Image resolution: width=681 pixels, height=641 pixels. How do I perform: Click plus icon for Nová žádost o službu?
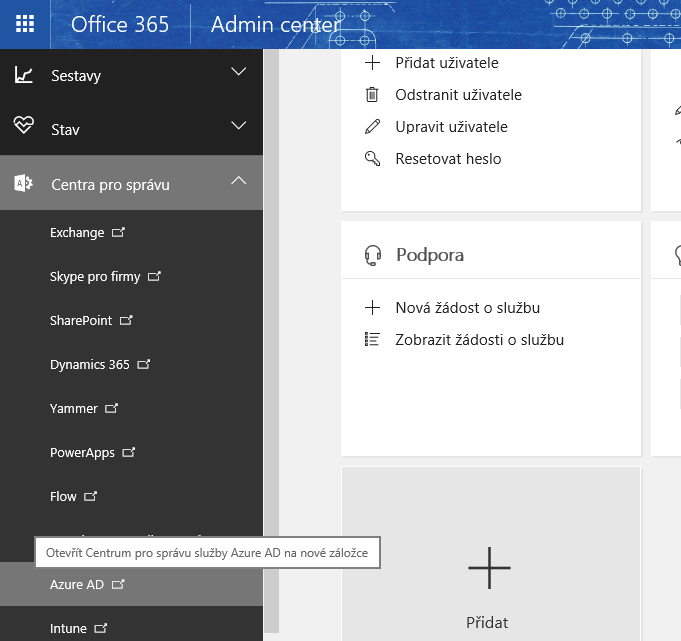click(x=372, y=307)
